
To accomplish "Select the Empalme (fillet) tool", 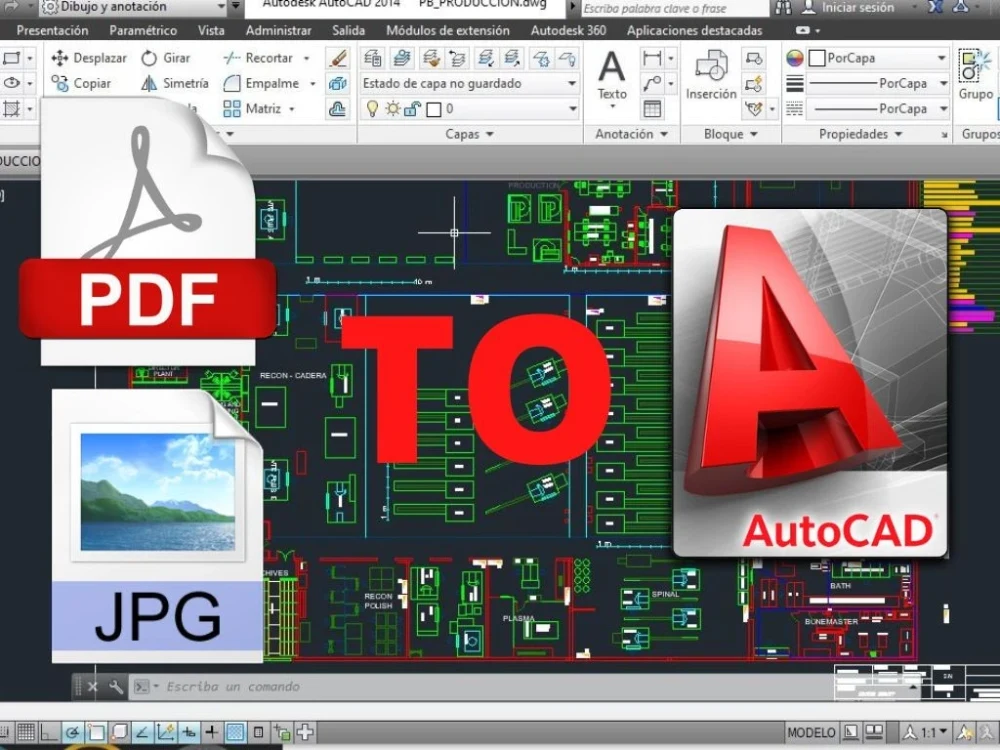I will tap(261, 84).
